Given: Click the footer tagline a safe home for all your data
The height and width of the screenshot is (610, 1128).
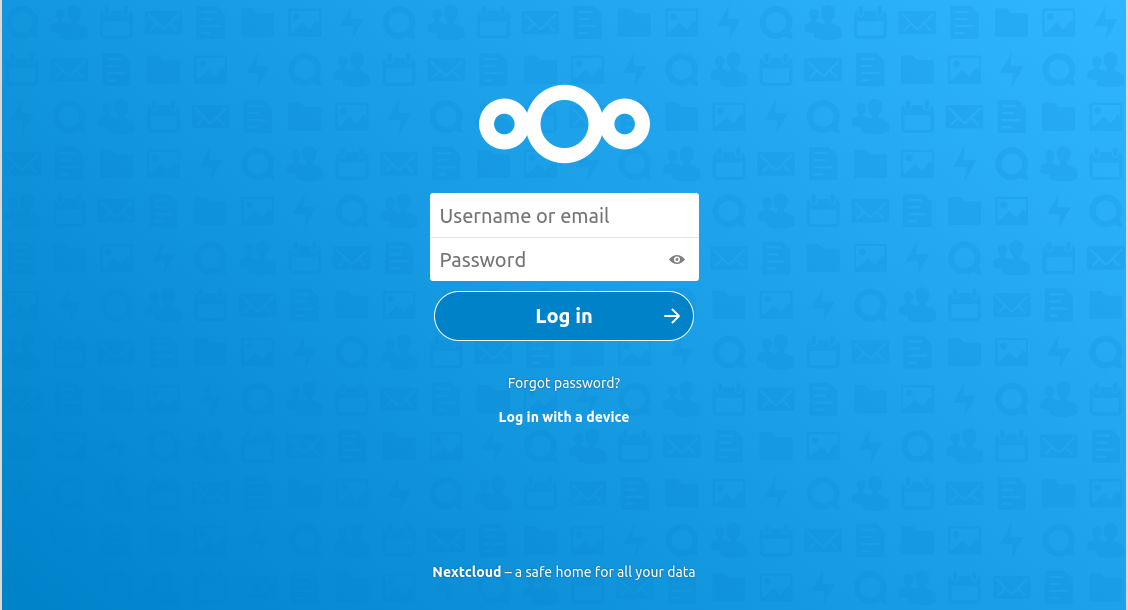Looking at the screenshot, I should click(x=605, y=572).
